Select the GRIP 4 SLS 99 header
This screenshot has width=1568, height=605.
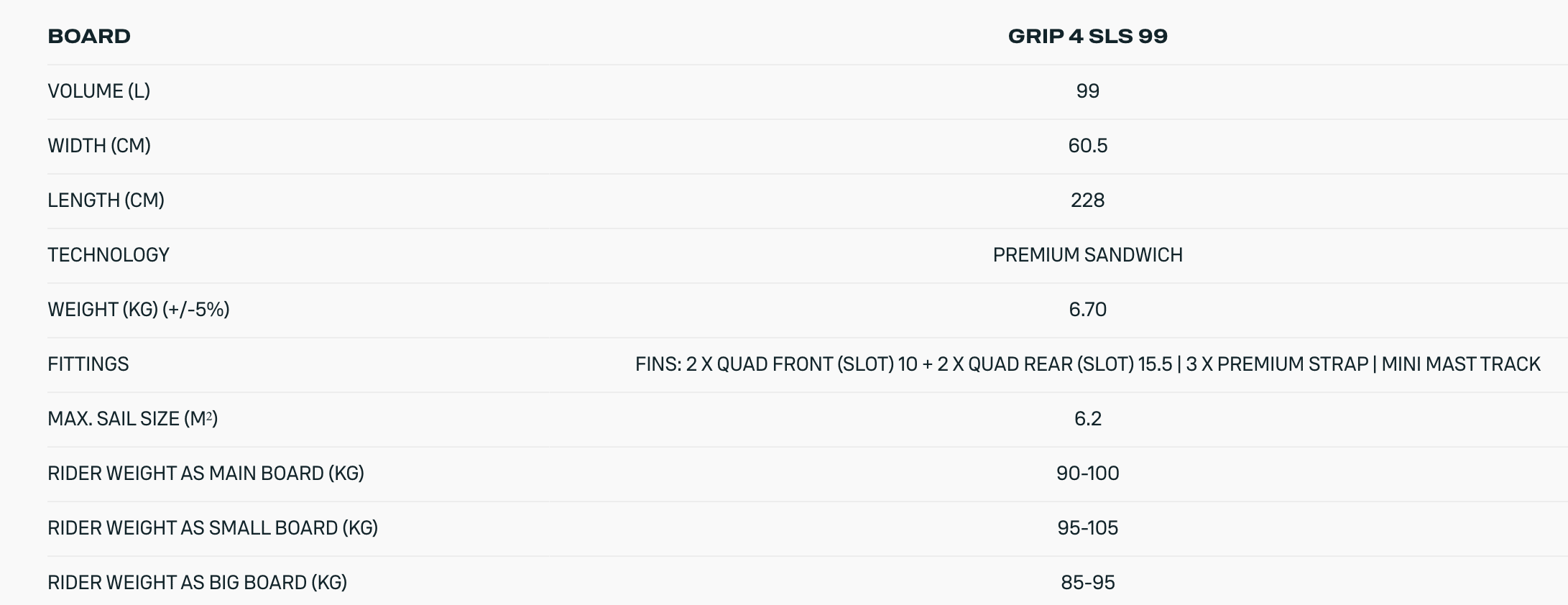(1087, 36)
